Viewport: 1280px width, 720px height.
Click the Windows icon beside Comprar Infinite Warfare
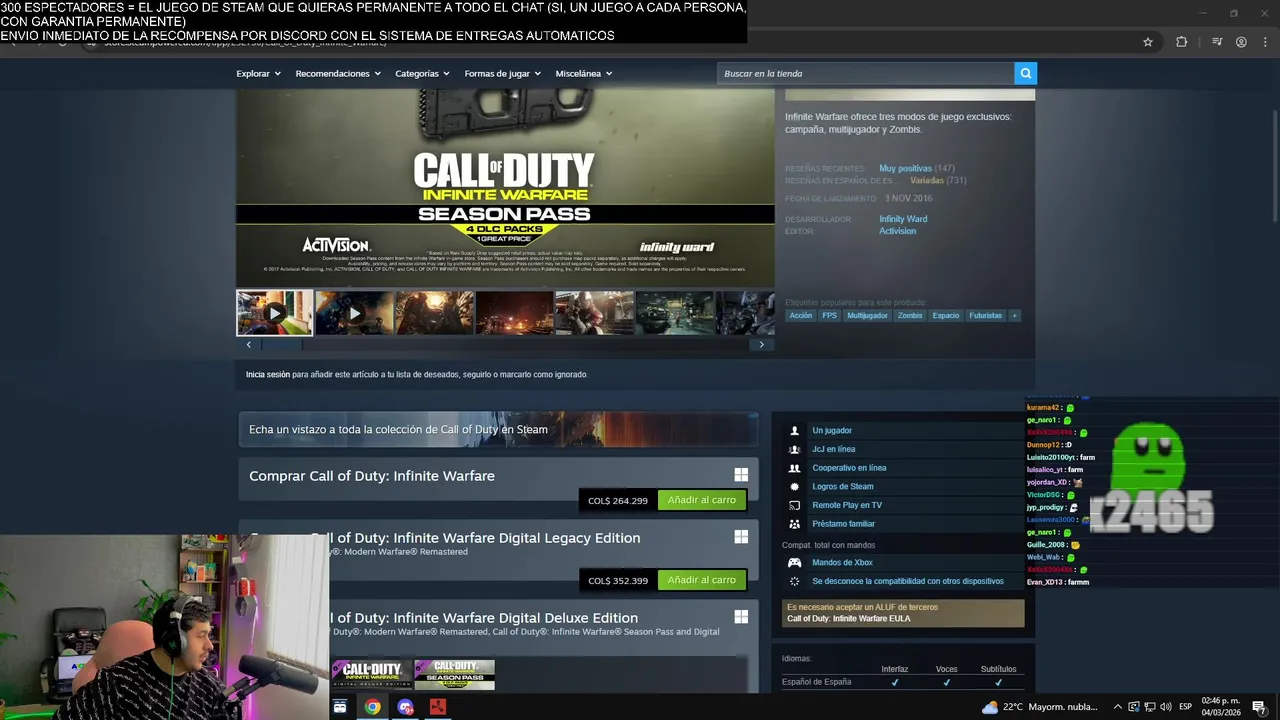tap(741, 475)
